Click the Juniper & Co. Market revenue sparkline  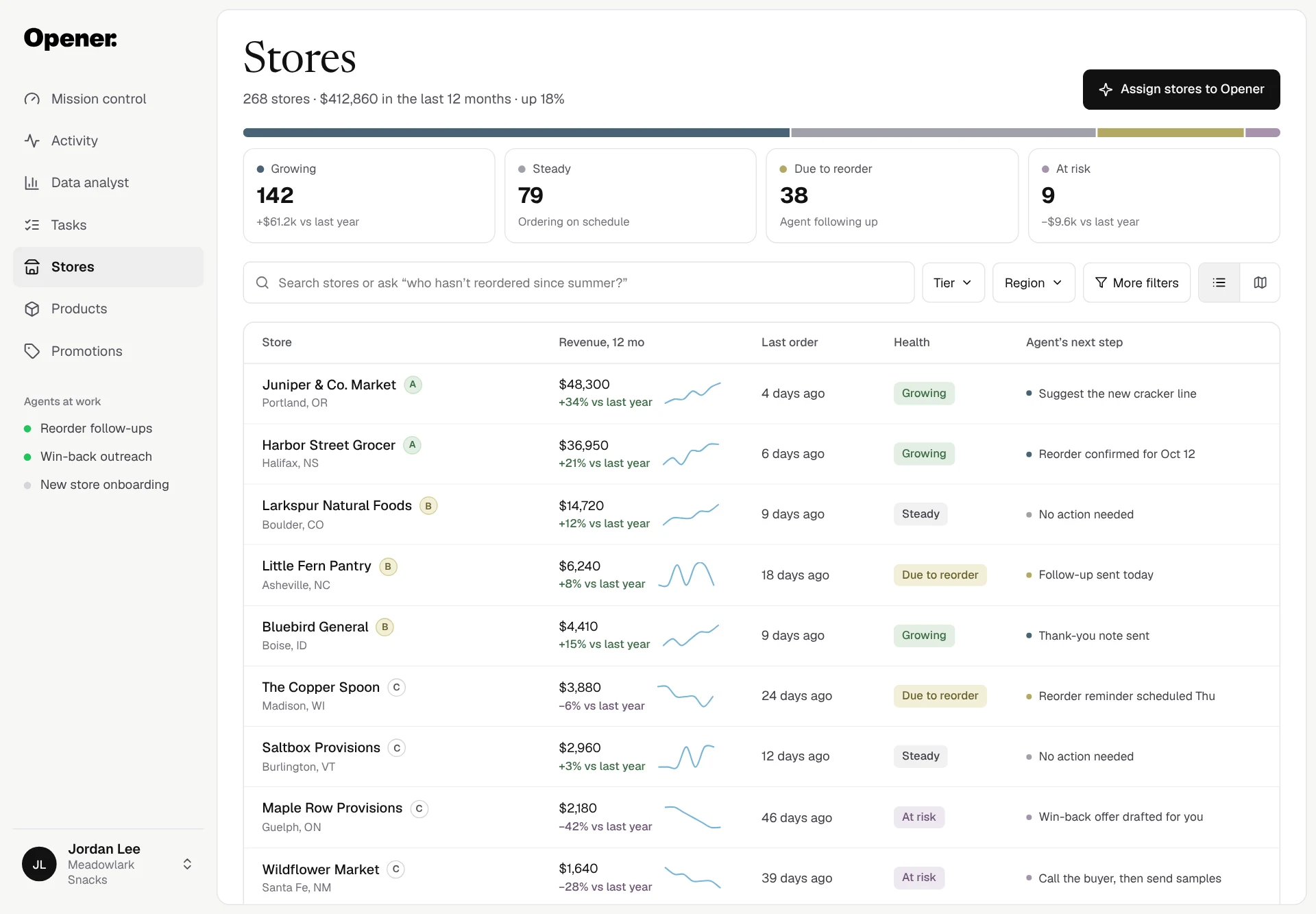tap(693, 393)
